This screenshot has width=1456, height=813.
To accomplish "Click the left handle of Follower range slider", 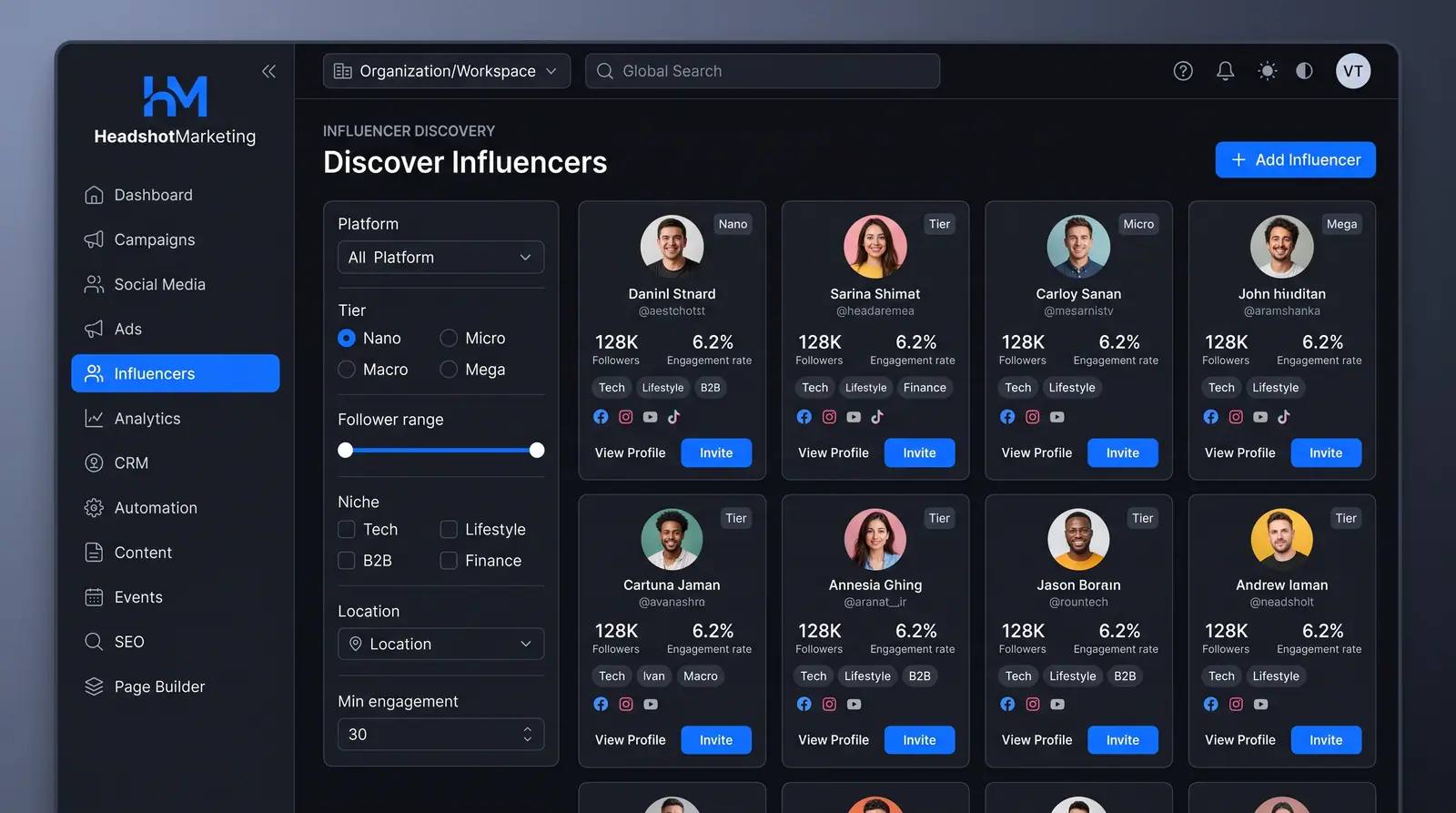I will [x=346, y=450].
